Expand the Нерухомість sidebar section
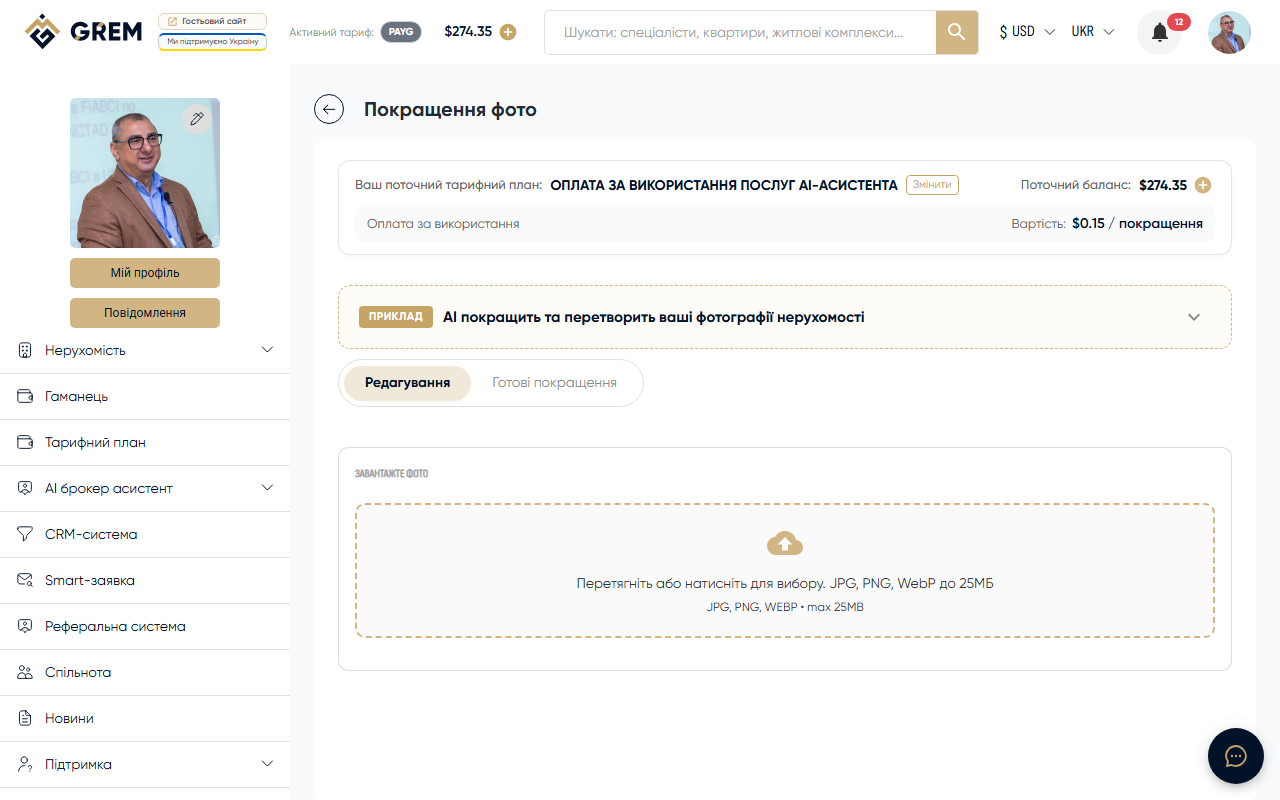 (x=266, y=349)
